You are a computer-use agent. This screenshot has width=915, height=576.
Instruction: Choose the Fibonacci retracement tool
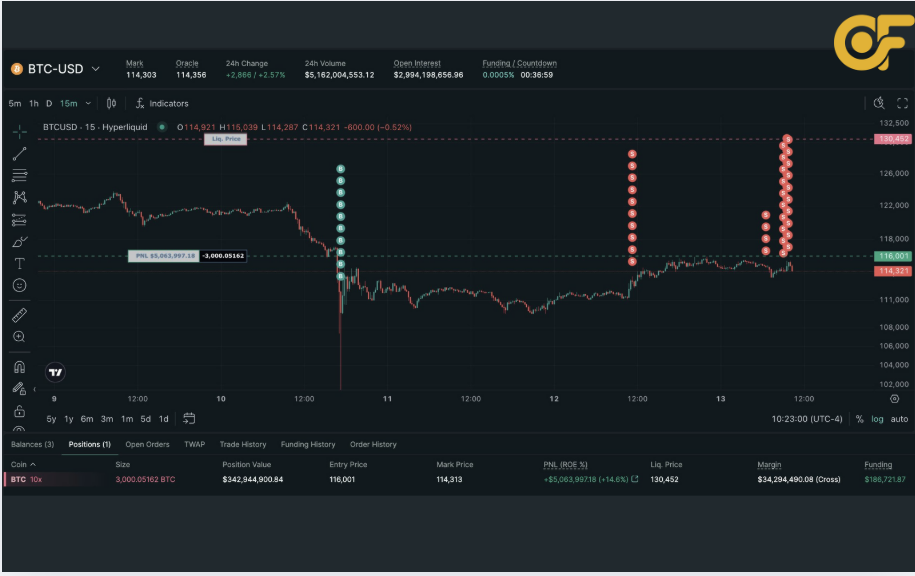coord(19,176)
